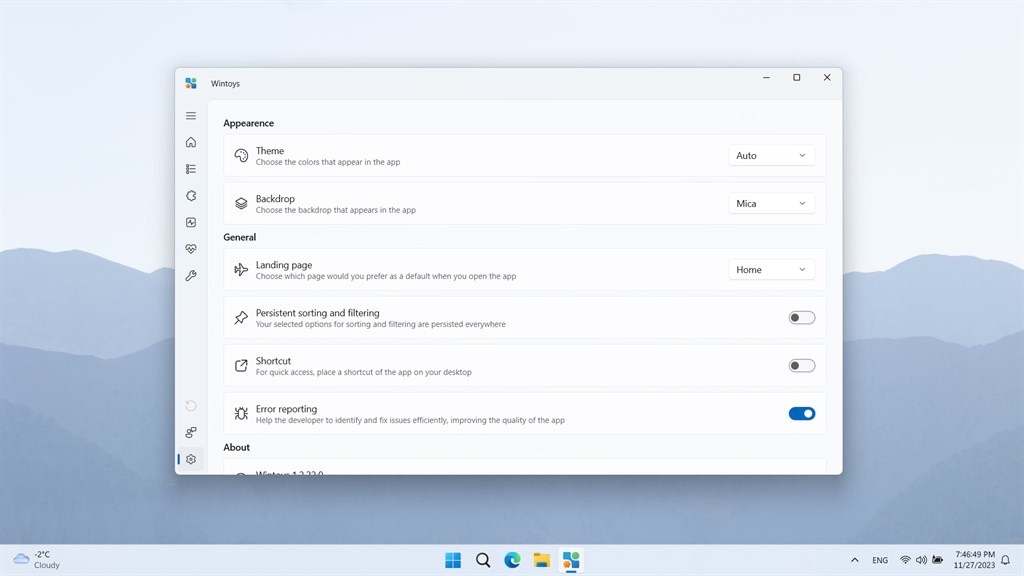
Task: Click the pin icon for Persistent sorting
Action: tap(241, 317)
